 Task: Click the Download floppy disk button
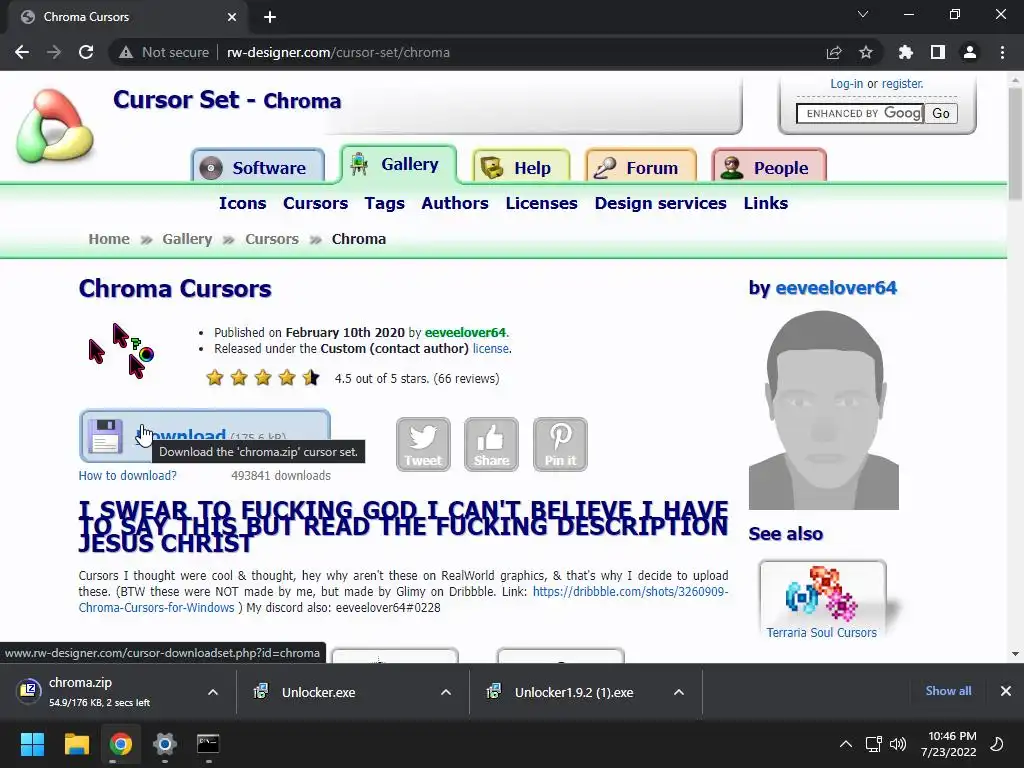(x=204, y=436)
